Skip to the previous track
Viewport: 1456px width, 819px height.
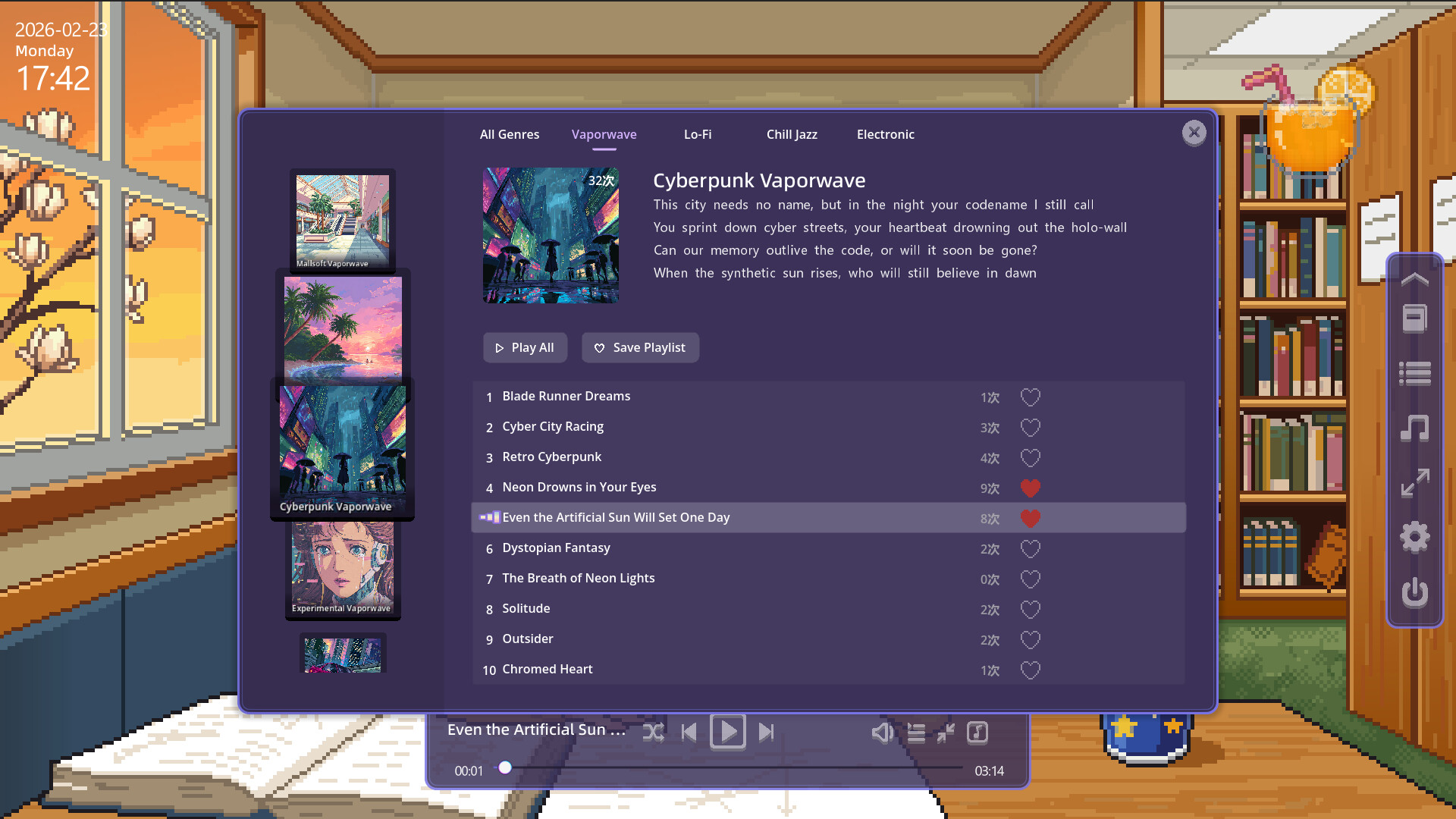[x=689, y=732]
